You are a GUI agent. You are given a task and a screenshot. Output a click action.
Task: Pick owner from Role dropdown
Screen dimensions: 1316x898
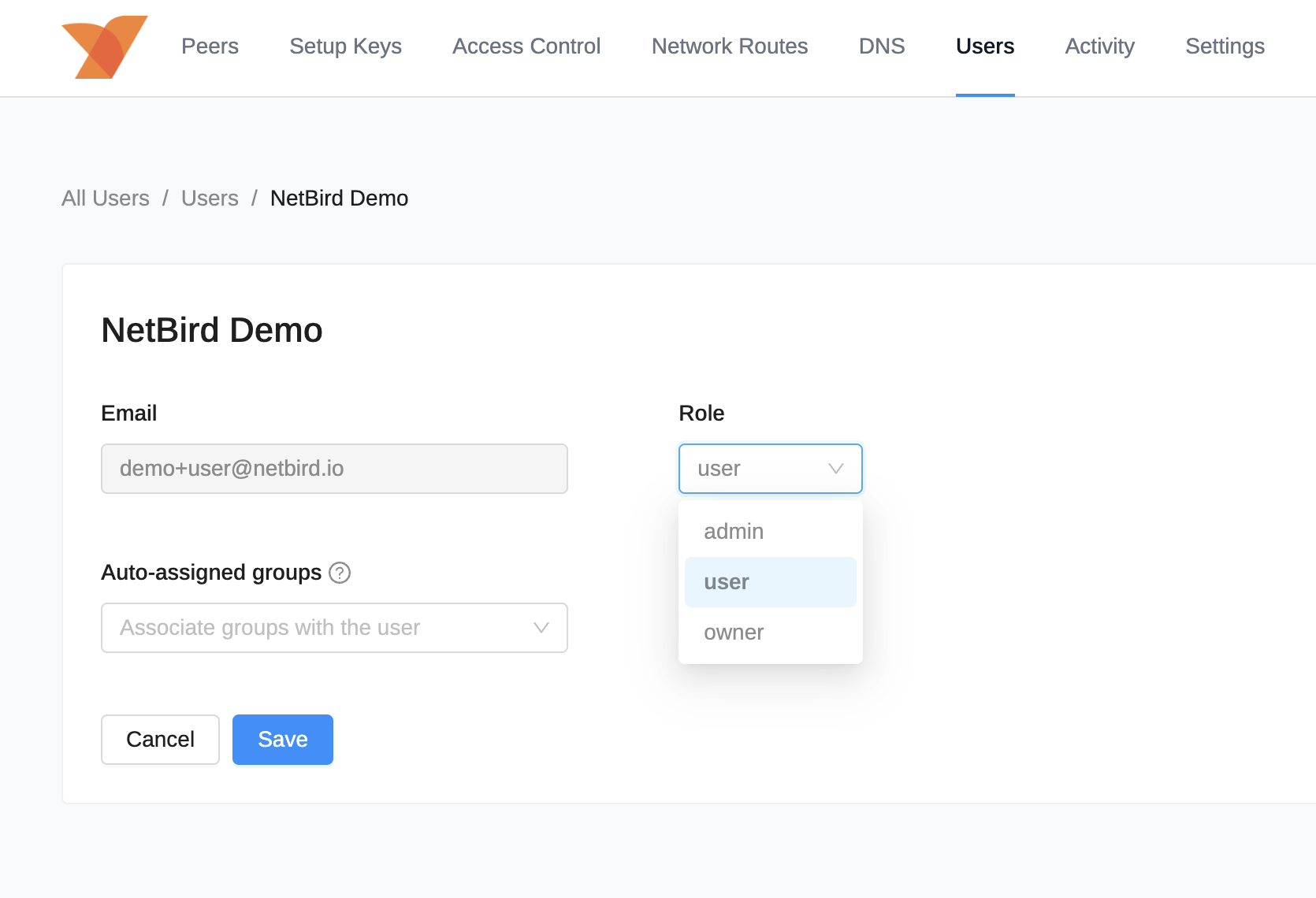(734, 633)
